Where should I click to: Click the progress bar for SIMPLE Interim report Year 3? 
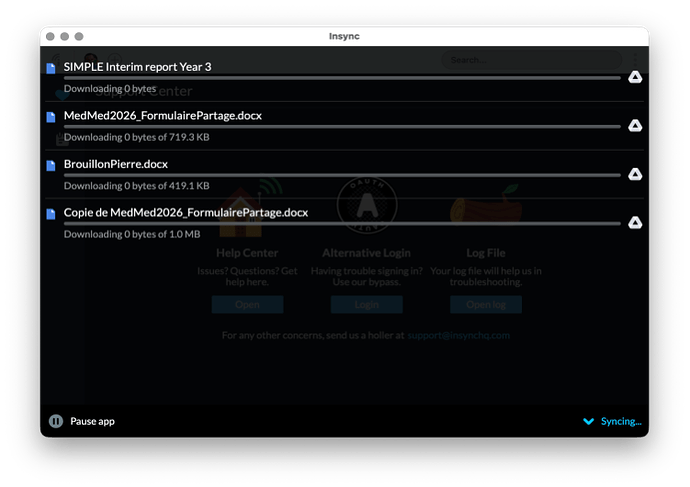342,78
